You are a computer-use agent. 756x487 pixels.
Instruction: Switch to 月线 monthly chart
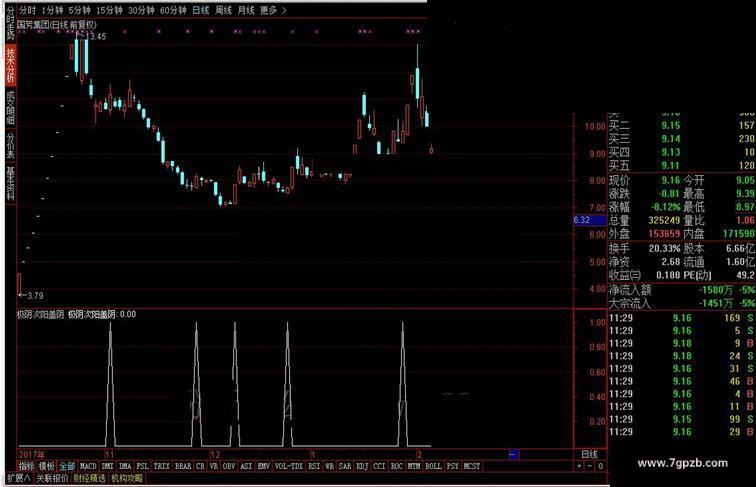click(x=246, y=10)
